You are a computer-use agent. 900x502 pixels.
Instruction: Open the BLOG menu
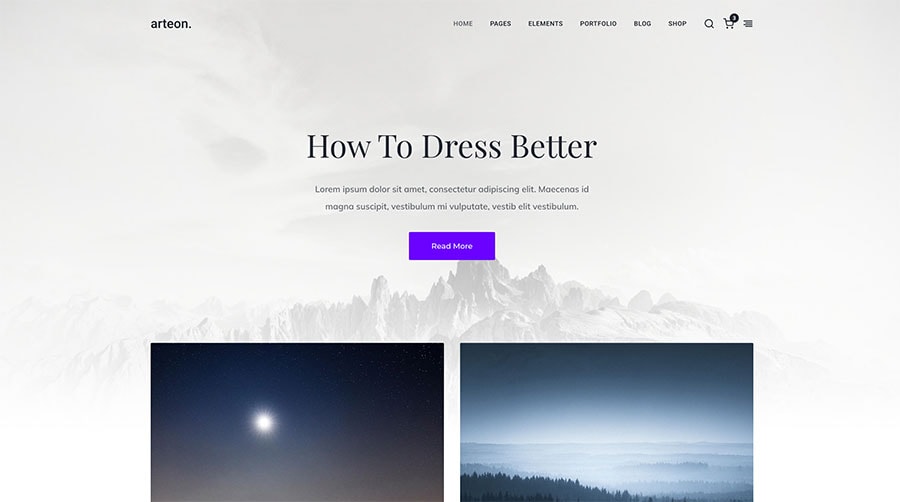[x=642, y=24]
